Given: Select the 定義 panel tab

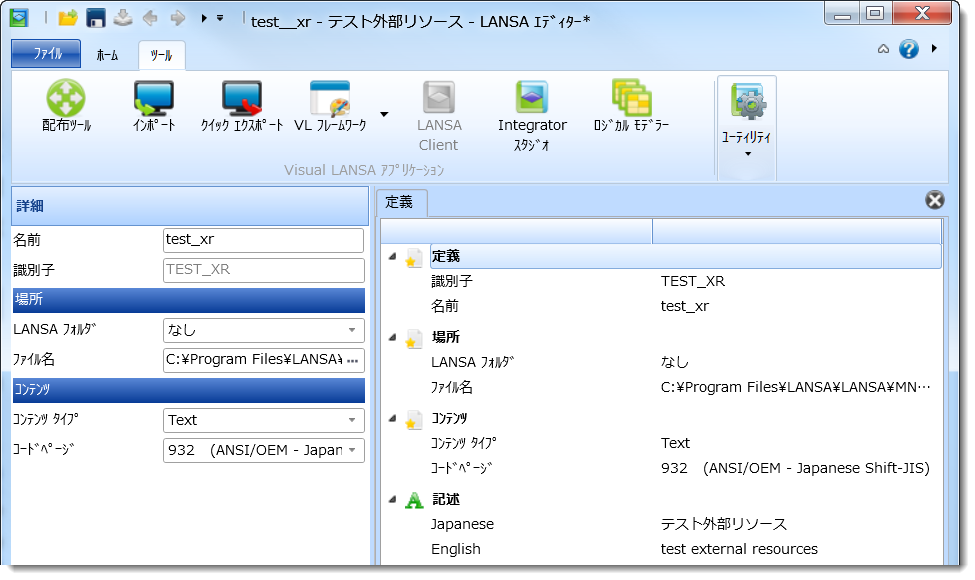Looking at the screenshot, I should [x=400, y=203].
